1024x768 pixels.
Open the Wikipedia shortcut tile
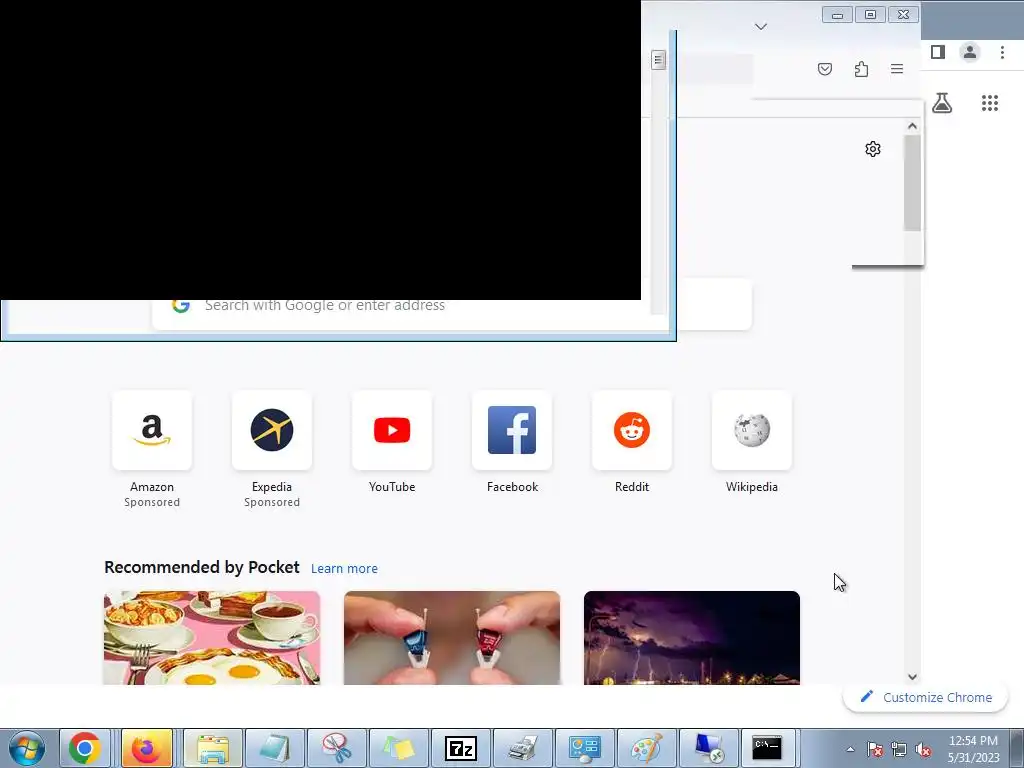click(x=752, y=430)
